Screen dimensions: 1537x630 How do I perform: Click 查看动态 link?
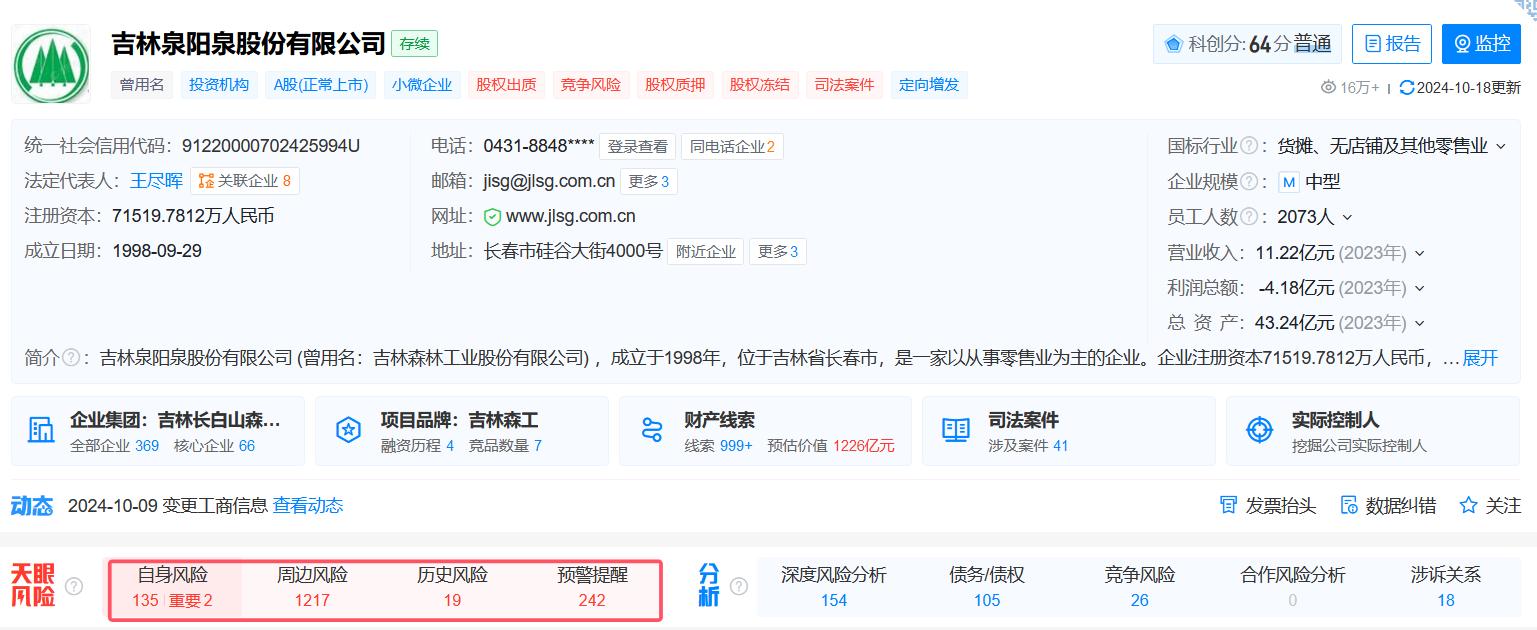(308, 506)
